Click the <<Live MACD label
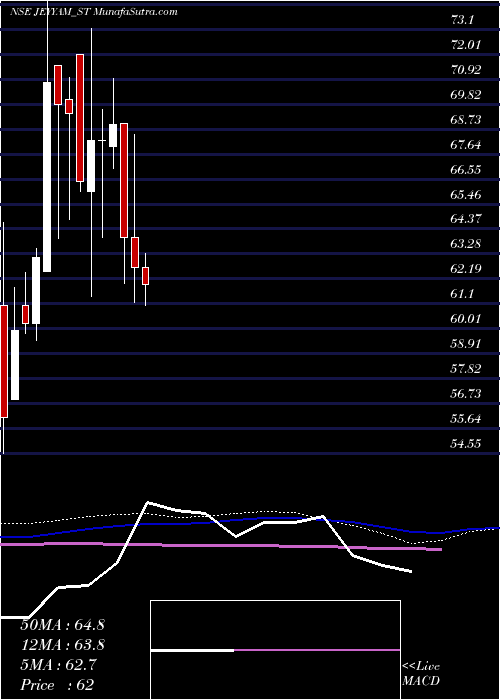The image size is (500, 700). click(421, 674)
